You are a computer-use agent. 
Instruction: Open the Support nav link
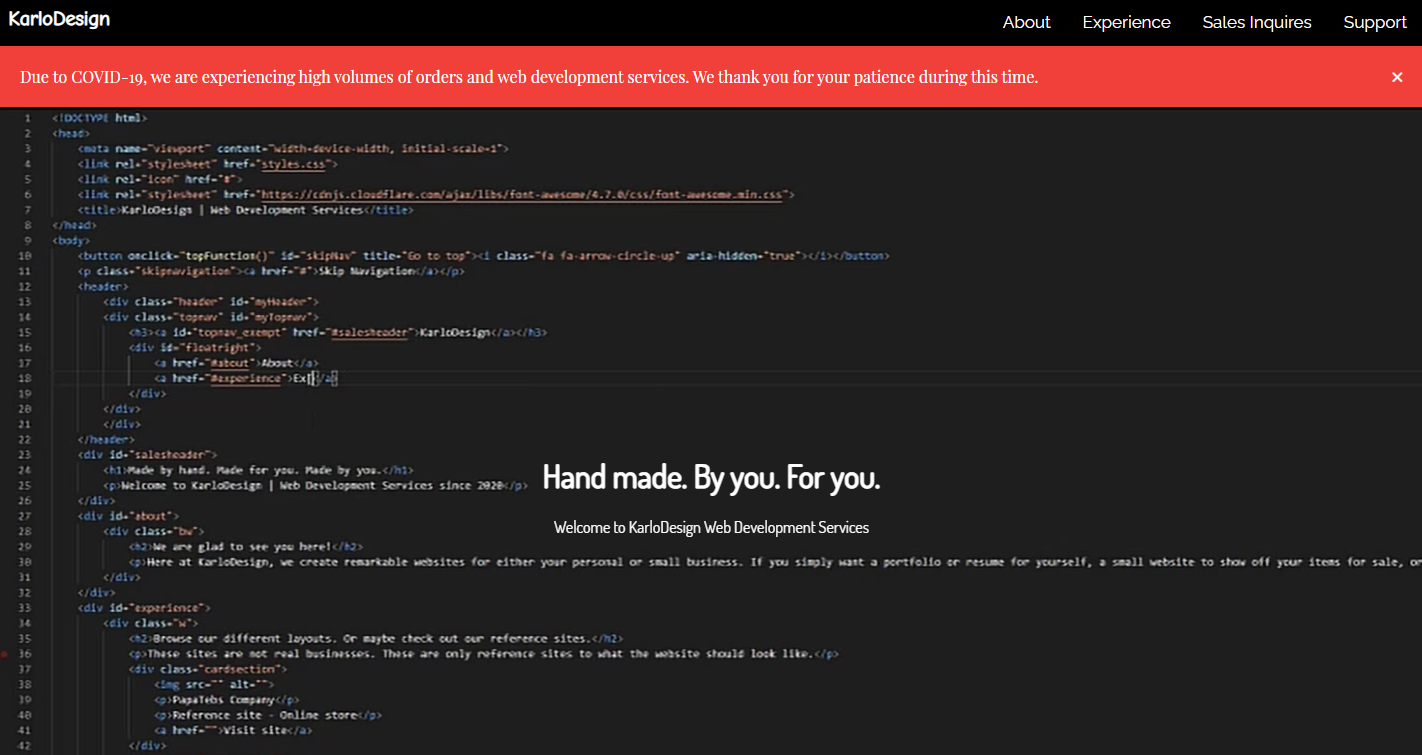pyautogui.click(x=1375, y=22)
